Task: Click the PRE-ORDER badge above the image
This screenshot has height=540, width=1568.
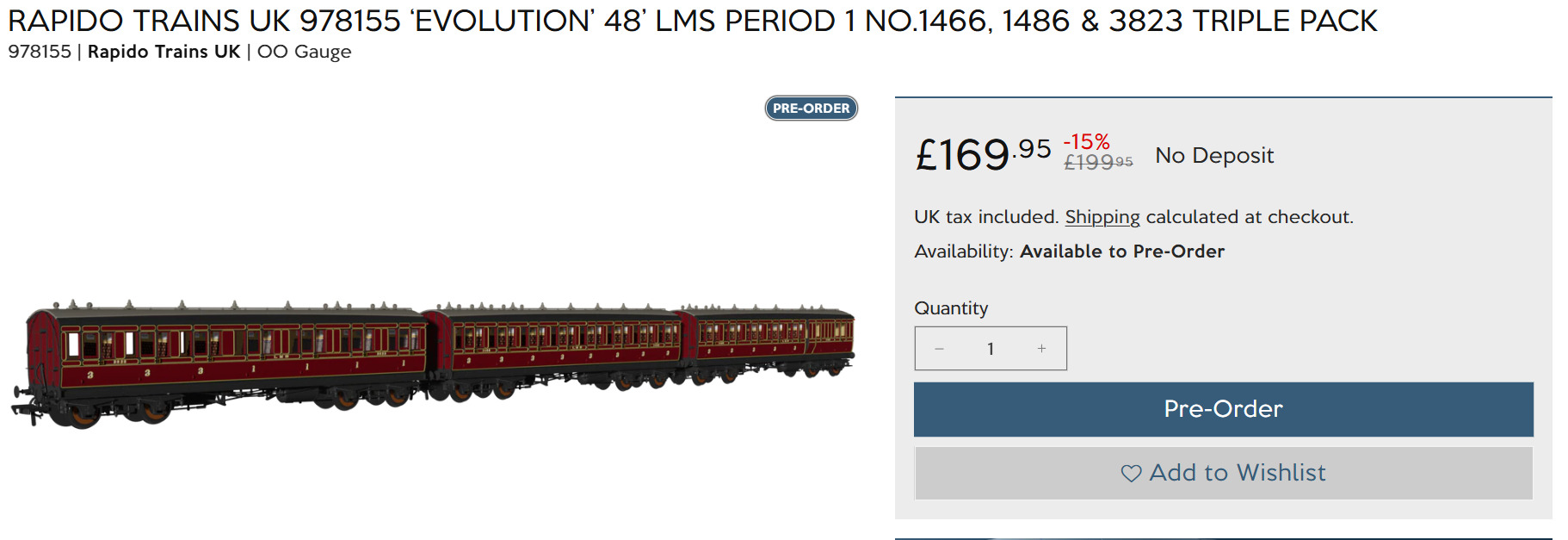Action: (811, 109)
